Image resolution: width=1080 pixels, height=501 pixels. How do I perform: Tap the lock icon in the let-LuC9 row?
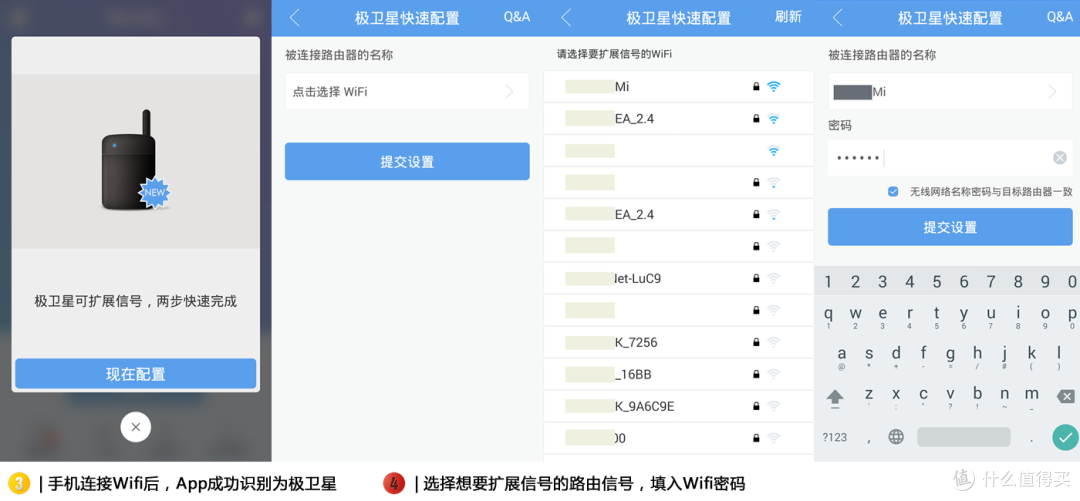[756, 278]
